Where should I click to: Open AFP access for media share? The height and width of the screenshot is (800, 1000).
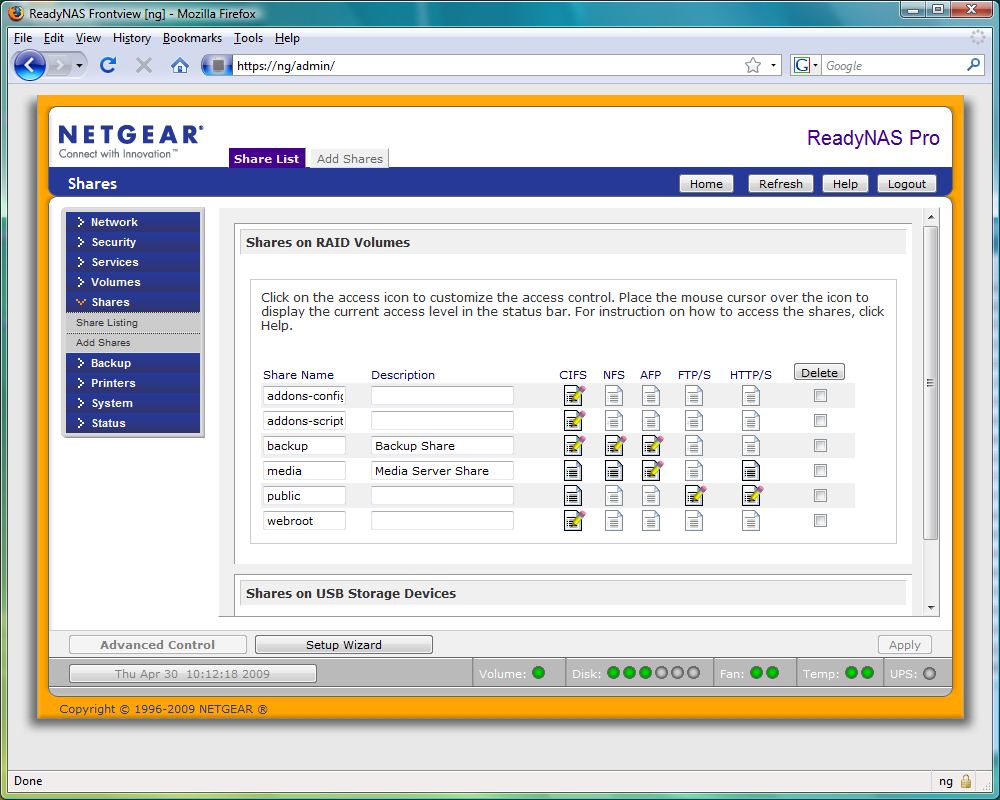point(652,471)
